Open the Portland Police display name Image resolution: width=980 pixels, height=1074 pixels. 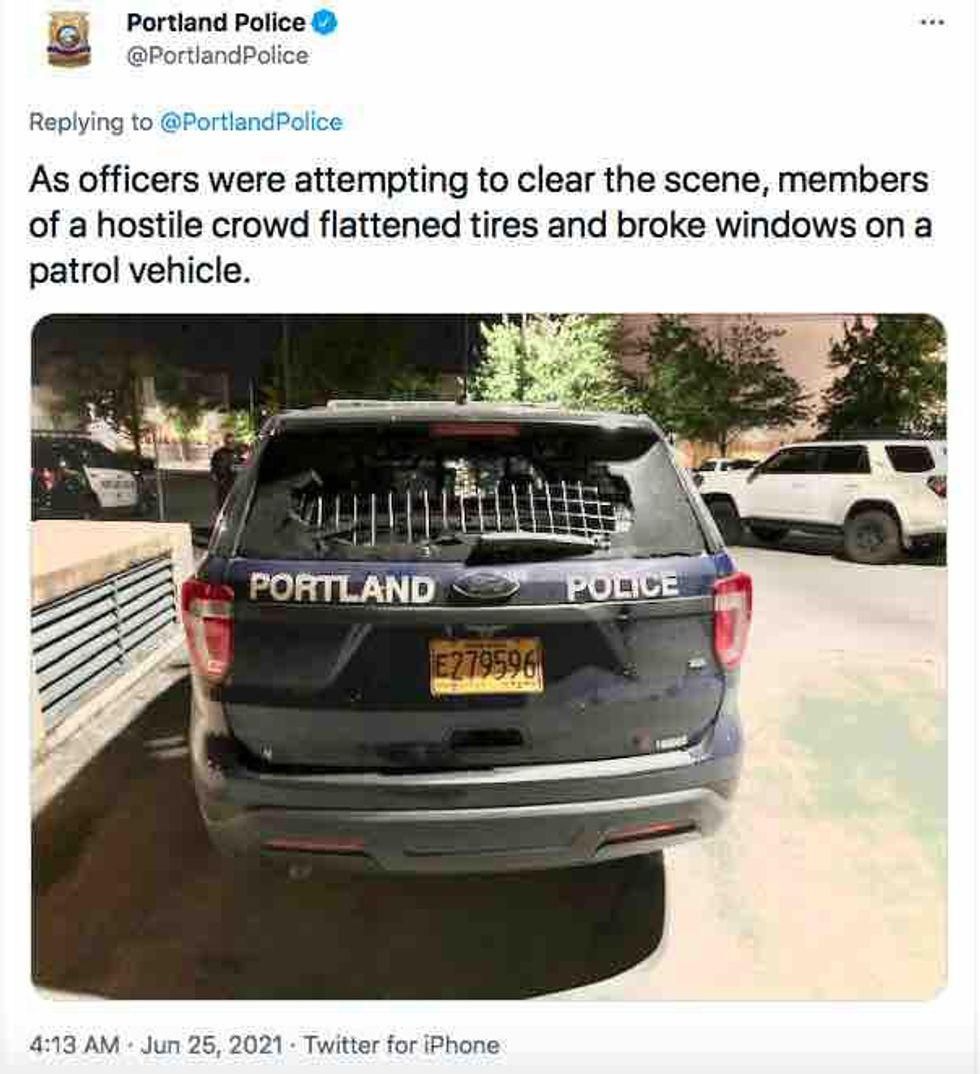click(x=216, y=23)
